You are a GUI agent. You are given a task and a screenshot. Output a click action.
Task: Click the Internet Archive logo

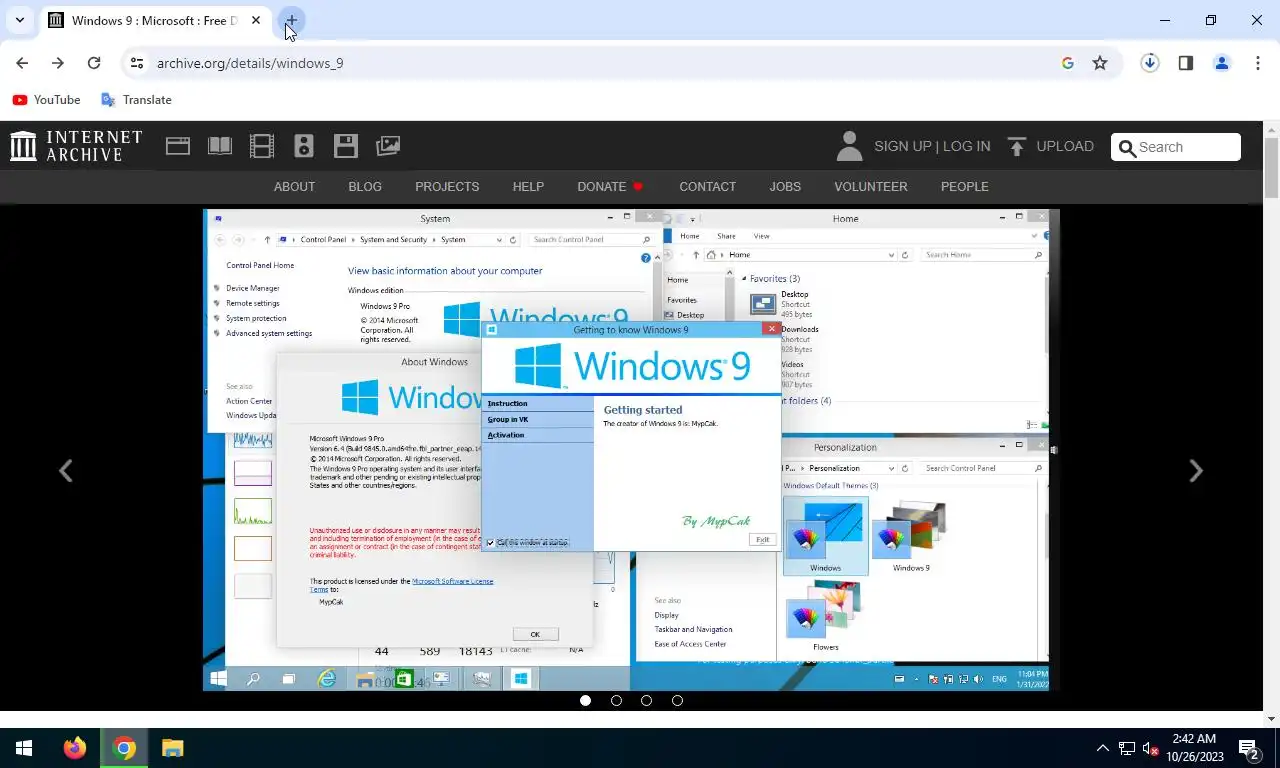pos(76,146)
